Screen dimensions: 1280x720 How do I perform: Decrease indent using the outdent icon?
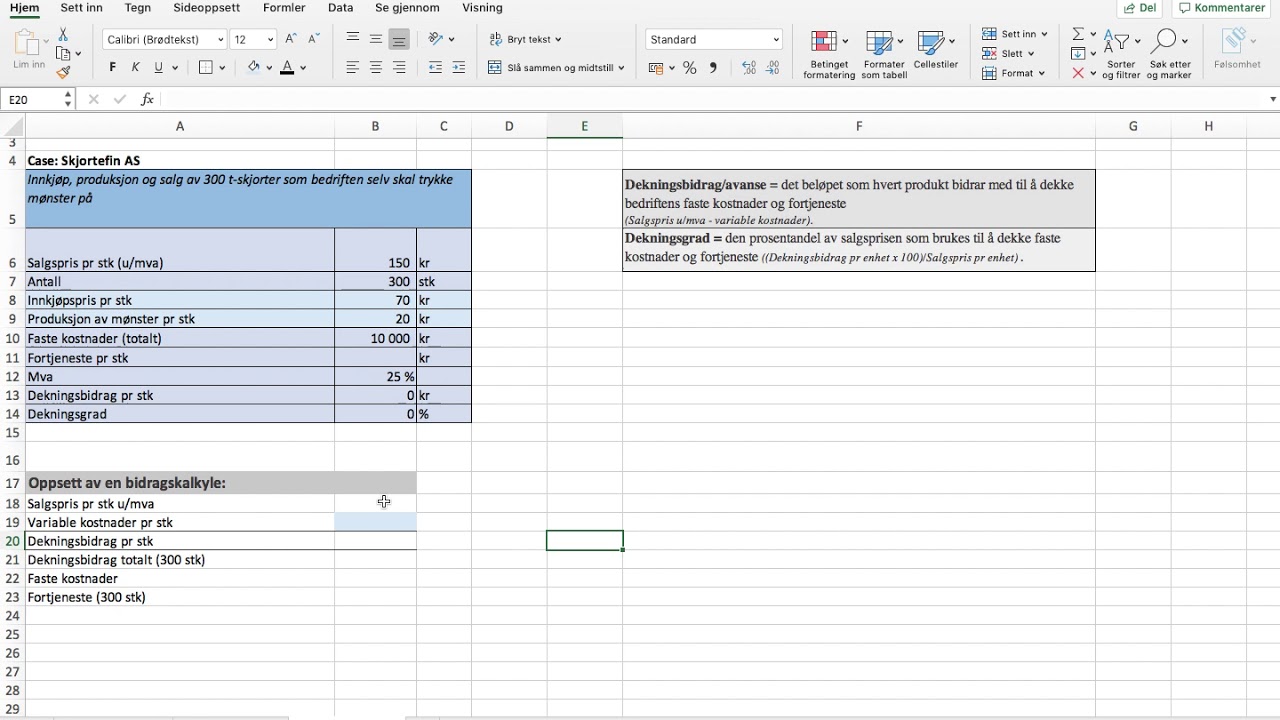435,68
